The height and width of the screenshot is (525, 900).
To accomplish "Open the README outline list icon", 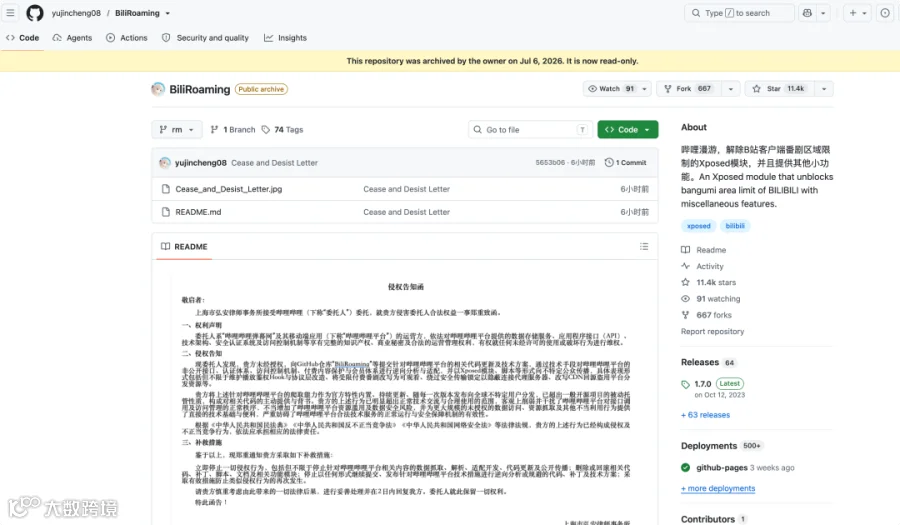I will pyautogui.click(x=644, y=247).
